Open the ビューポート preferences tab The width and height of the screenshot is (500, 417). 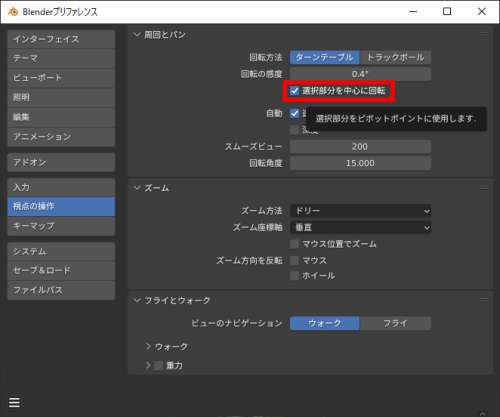[61, 78]
